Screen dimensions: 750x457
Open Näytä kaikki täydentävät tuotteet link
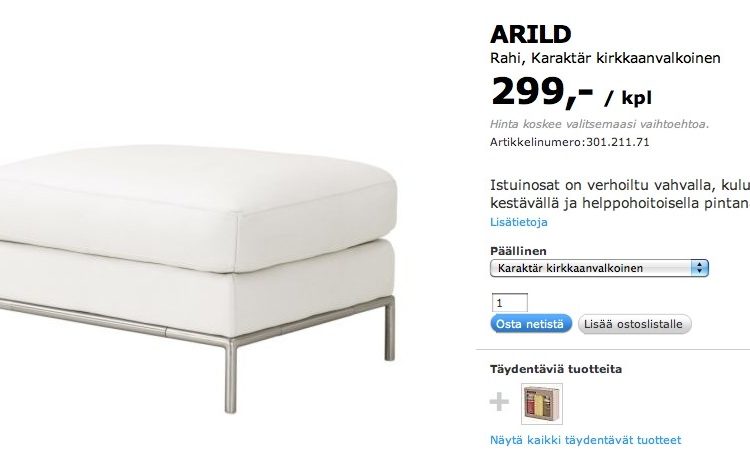coord(585,440)
